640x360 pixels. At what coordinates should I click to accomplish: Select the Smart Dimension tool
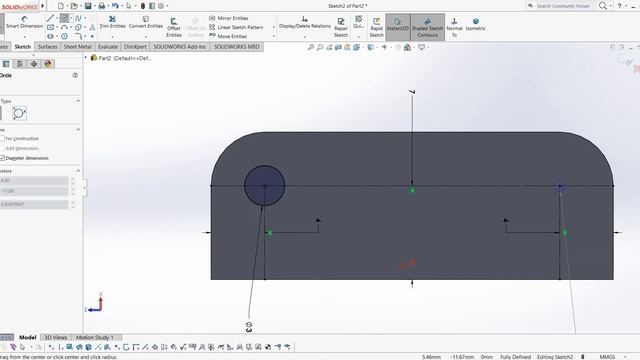(x=24, y=22)
